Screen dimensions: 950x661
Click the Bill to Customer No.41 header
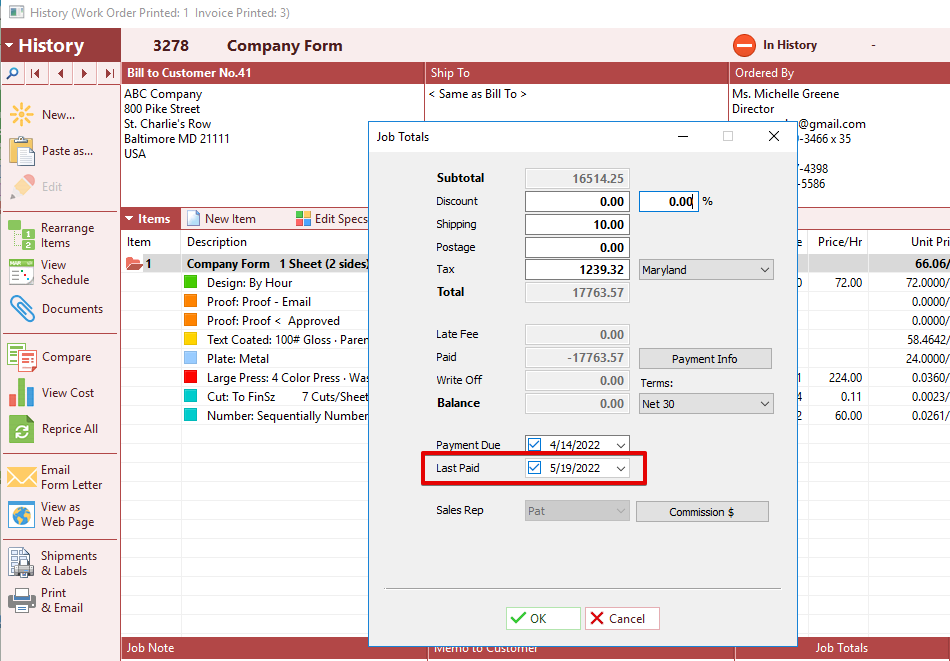click(273, 73)
